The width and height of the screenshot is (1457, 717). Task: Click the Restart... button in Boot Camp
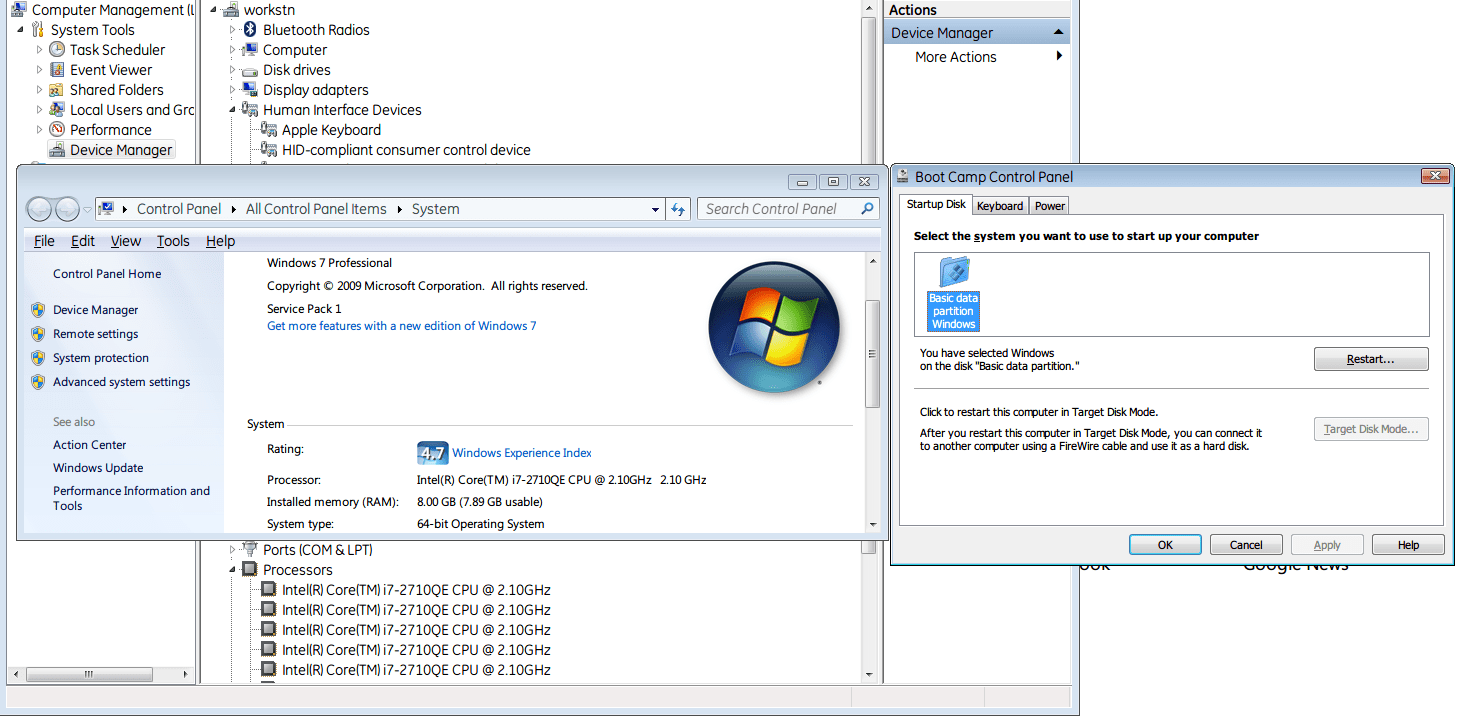pyautogui.click(x=1371, y=359)
